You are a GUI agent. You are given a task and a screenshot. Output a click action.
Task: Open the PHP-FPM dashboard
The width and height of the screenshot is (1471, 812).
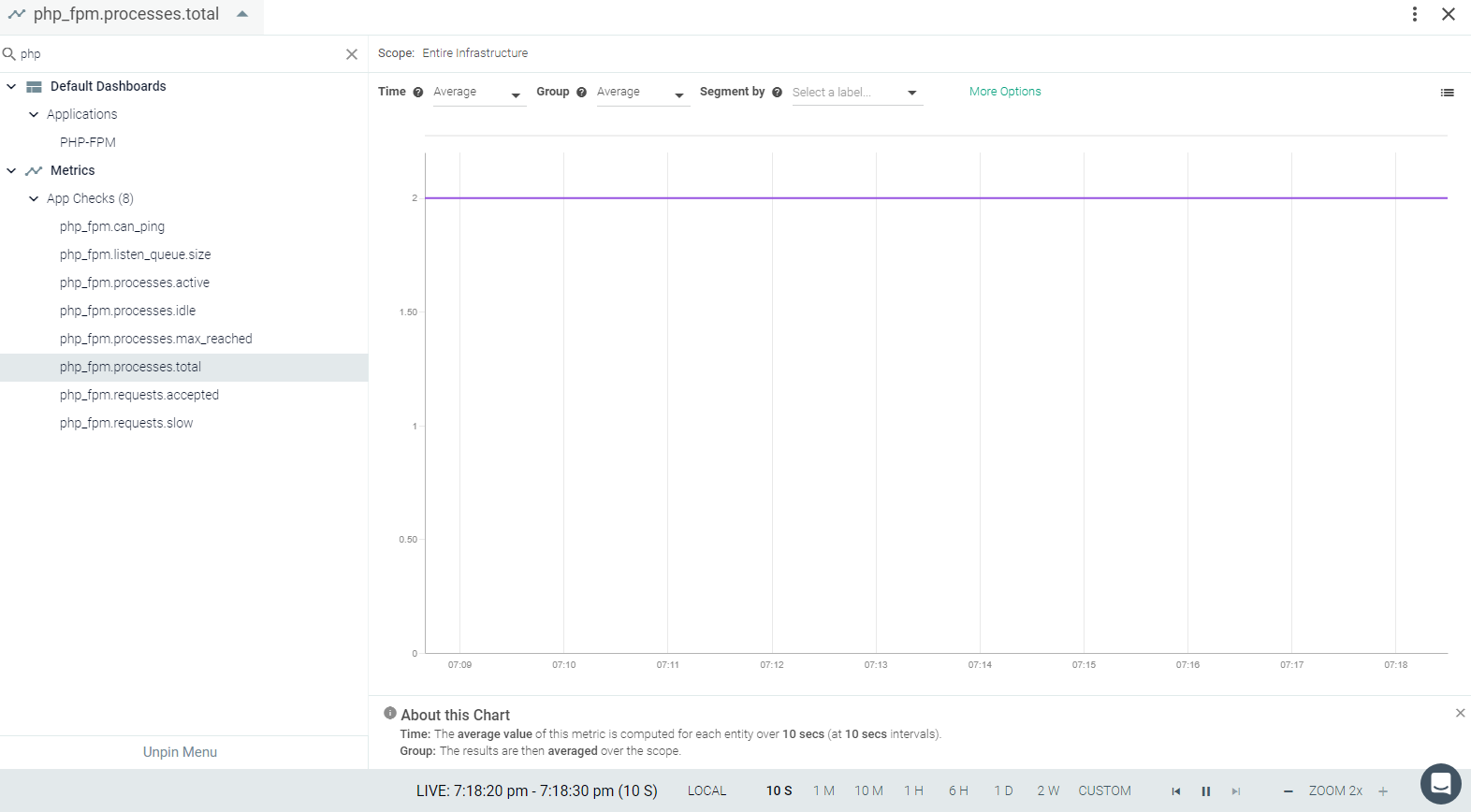pos(88,142)
